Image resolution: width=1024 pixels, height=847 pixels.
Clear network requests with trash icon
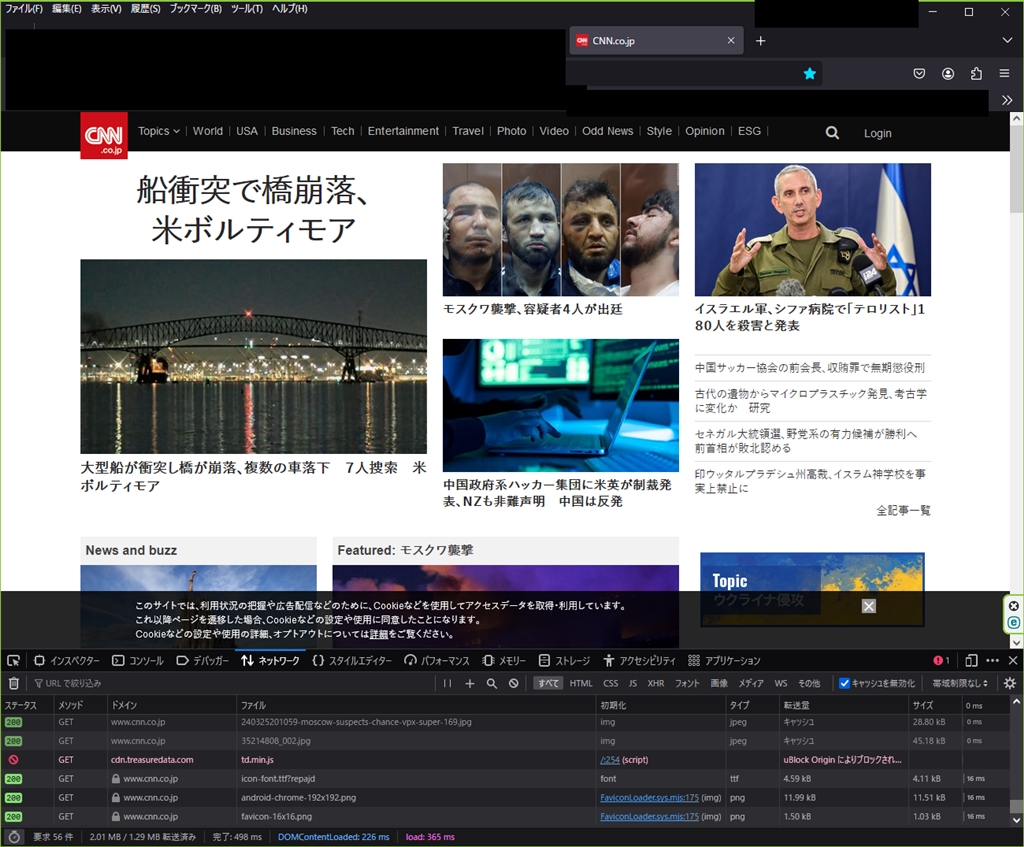click(x=14, y=684)
